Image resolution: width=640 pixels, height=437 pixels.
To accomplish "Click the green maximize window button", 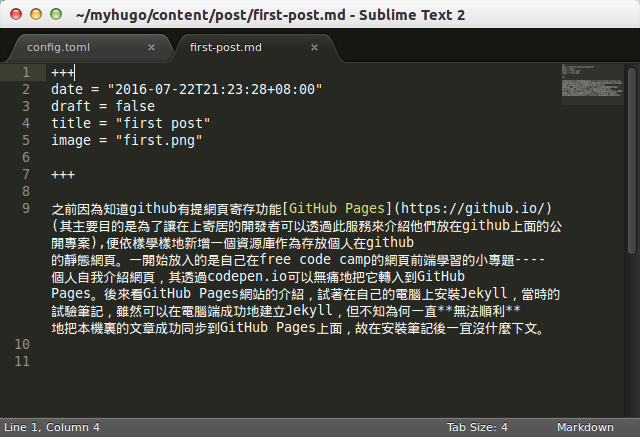I will coord(56,14).
